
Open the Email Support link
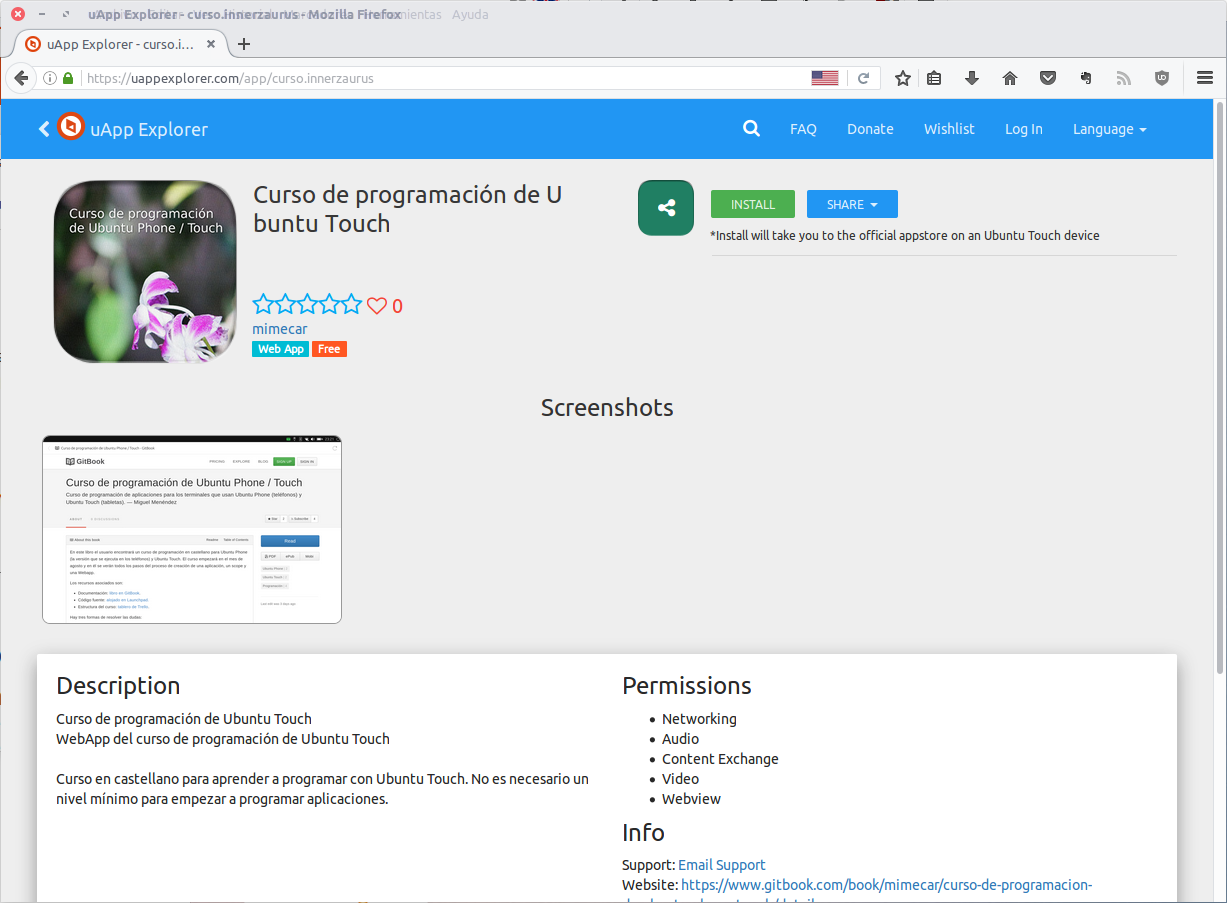click(722, 865)
